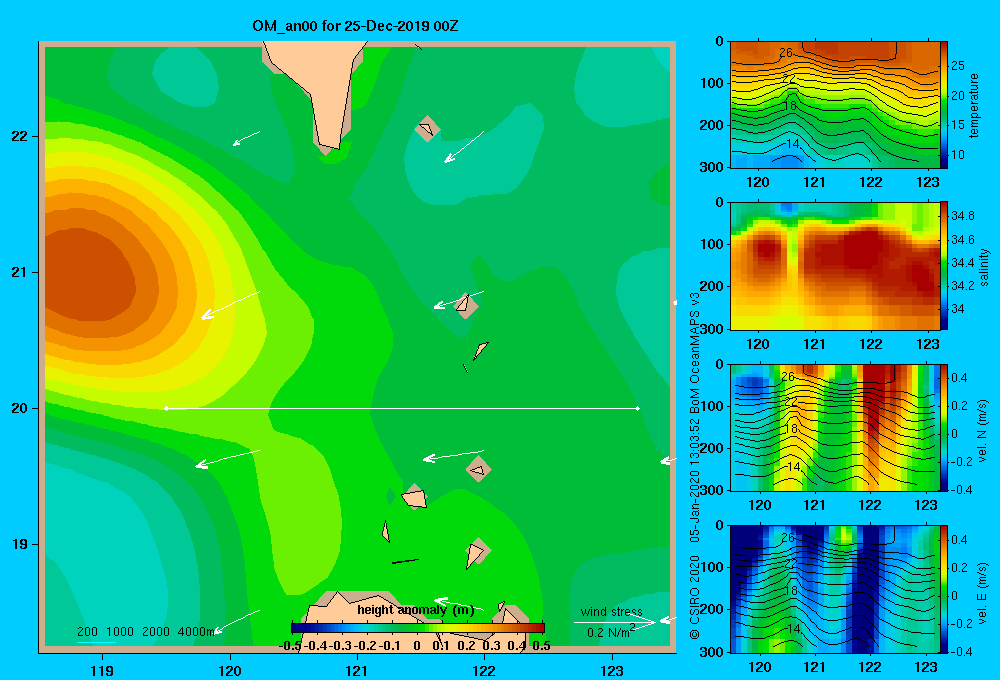
Task: Click the CSIRO BoM OceanMAPS copyright text
Action: pos(695,466)
